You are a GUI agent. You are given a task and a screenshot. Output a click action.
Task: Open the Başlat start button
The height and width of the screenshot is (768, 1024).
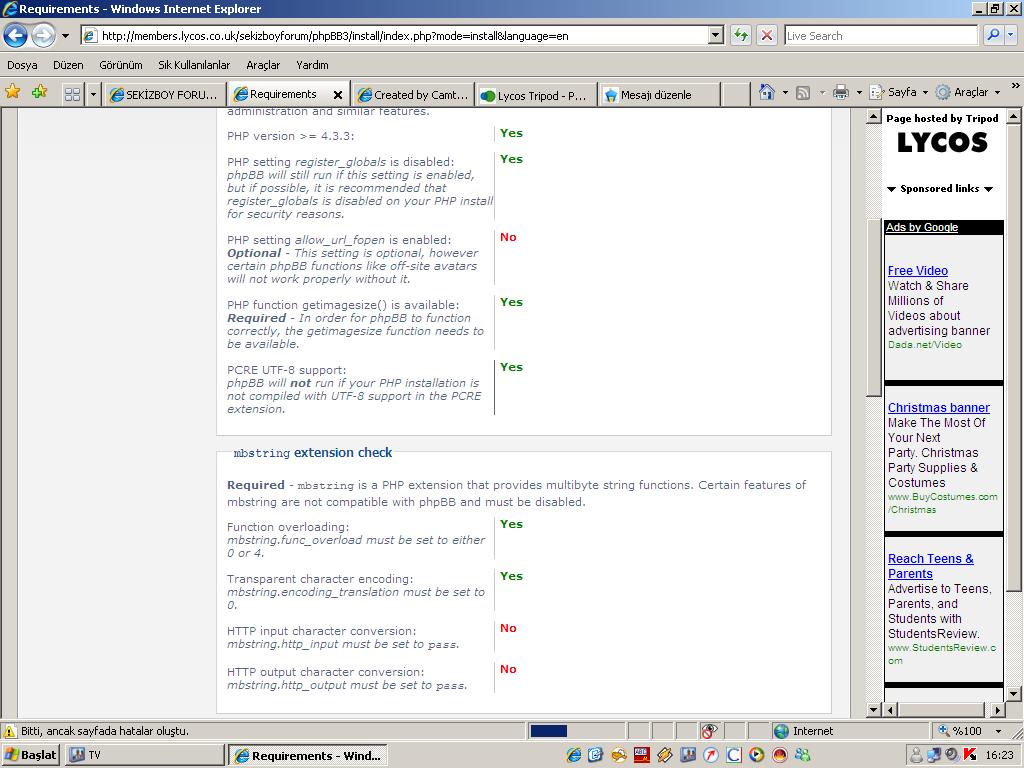(x=31, y=755)
